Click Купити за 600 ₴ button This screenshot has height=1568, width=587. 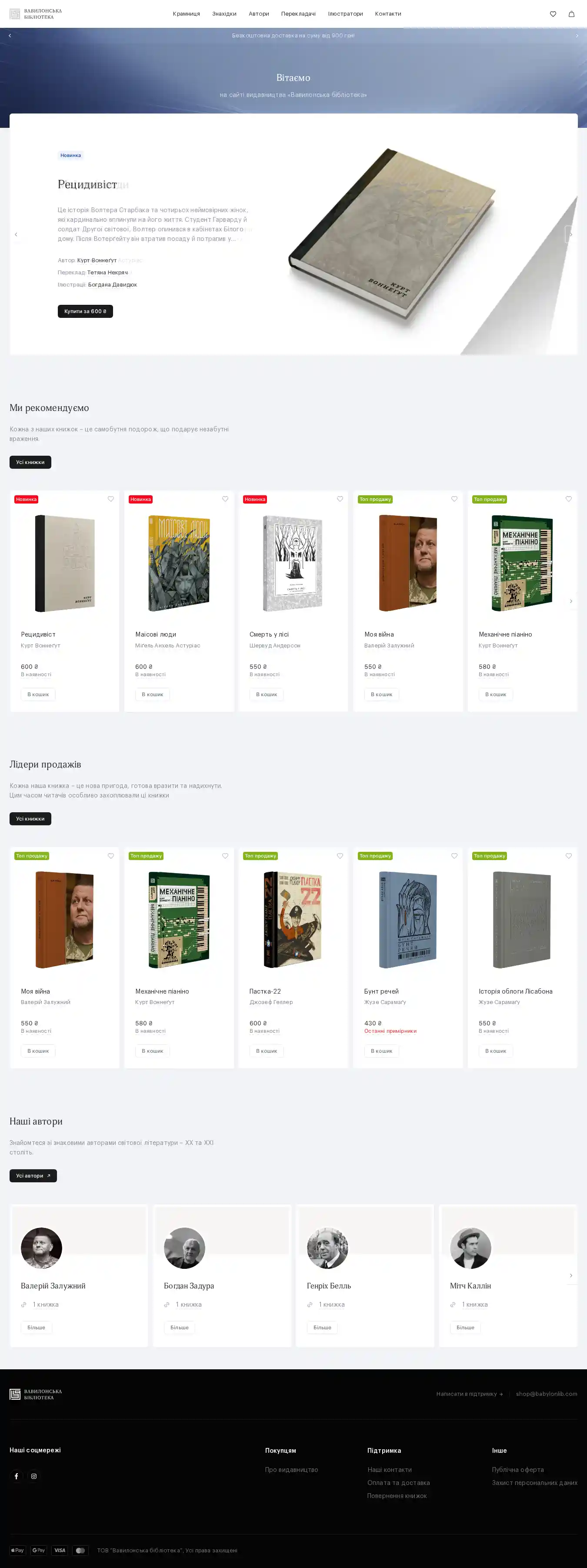click(x=85, y=311)
